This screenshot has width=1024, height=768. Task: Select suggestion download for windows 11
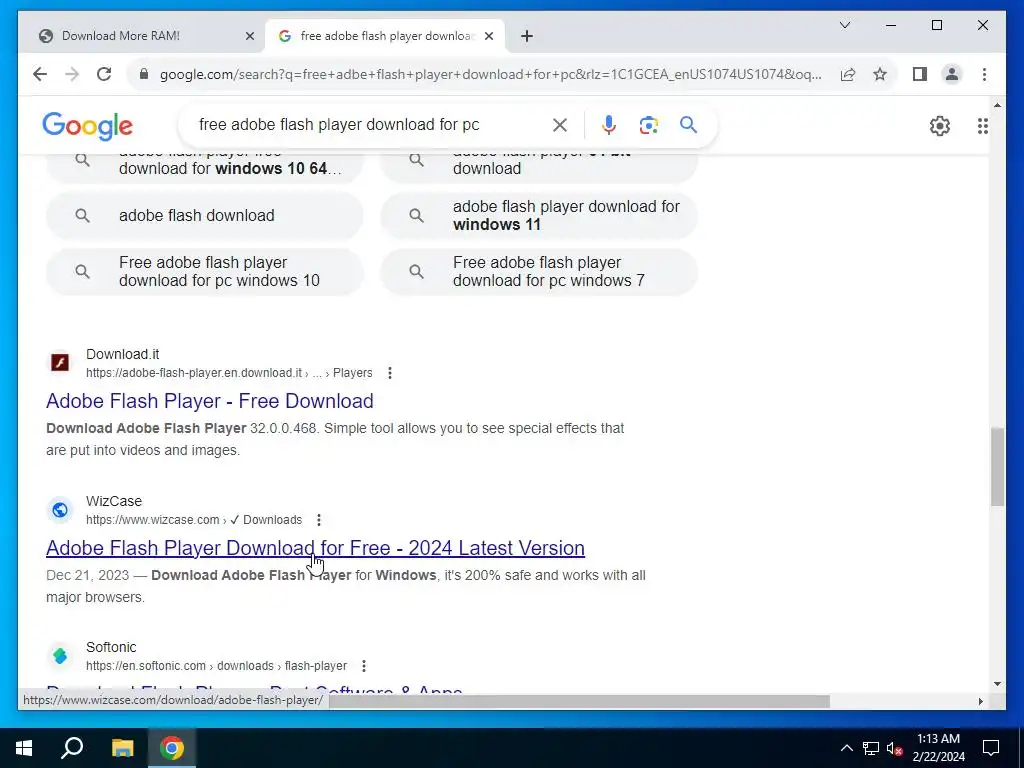coord(539,216)
